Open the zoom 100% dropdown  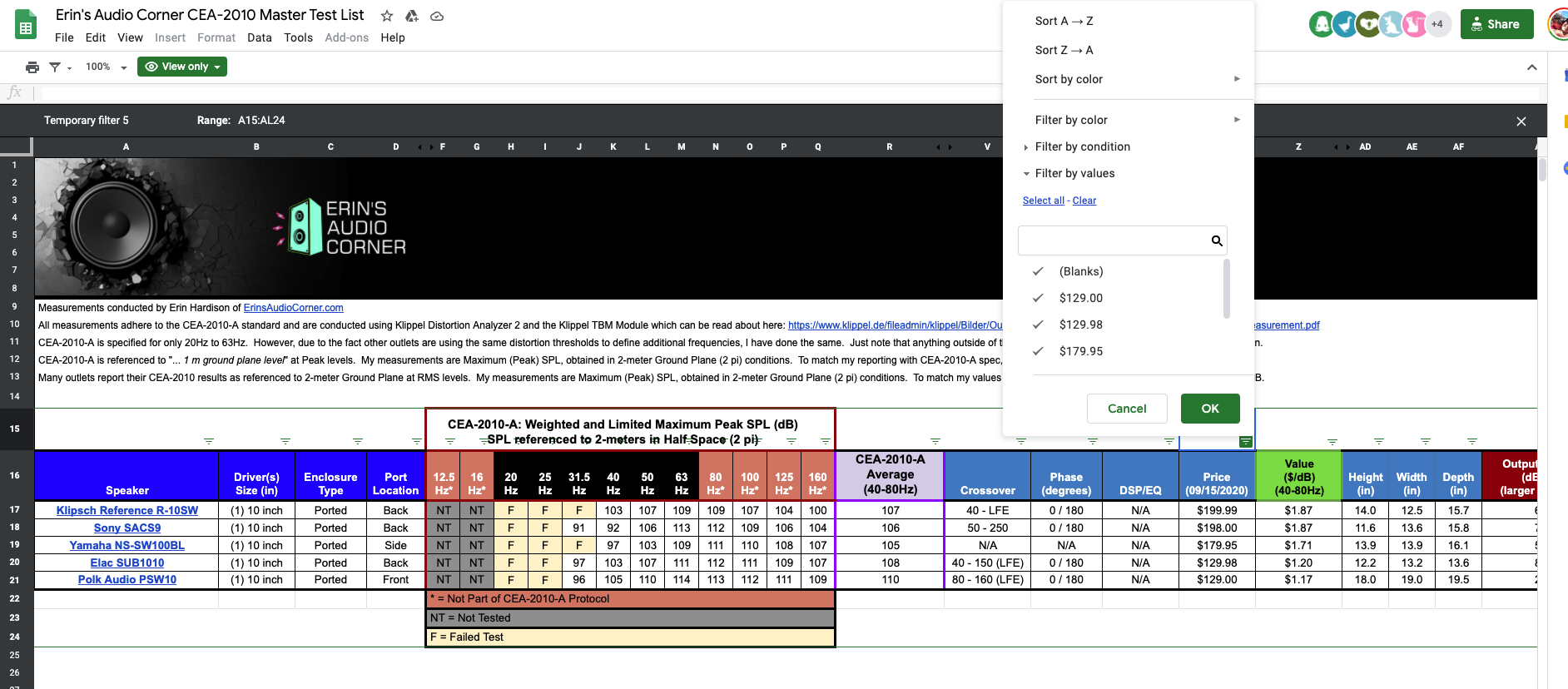pos(106,67)
